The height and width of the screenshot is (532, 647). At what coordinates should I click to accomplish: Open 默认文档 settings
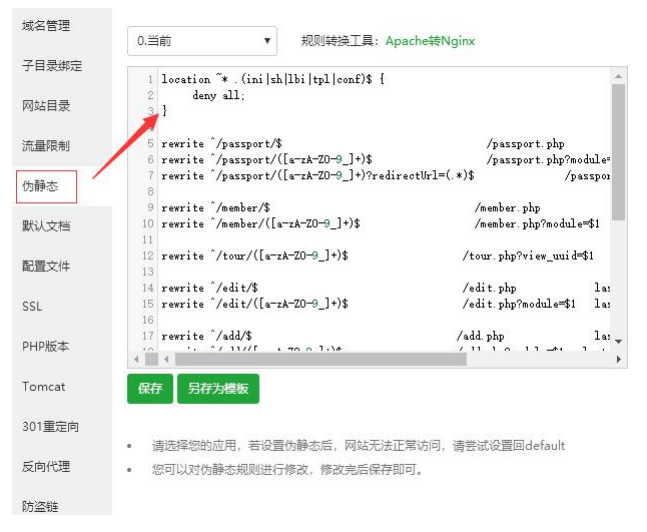pos(46,226)
